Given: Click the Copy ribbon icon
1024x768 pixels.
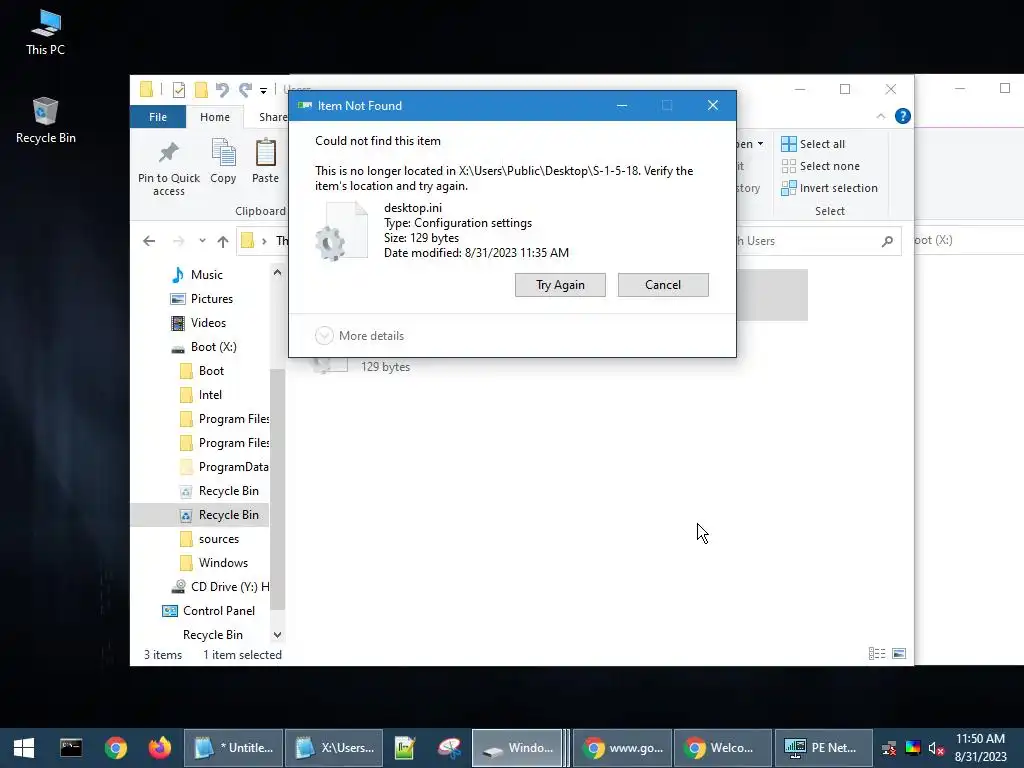Looking at the screenshot, I should point(223,161).
